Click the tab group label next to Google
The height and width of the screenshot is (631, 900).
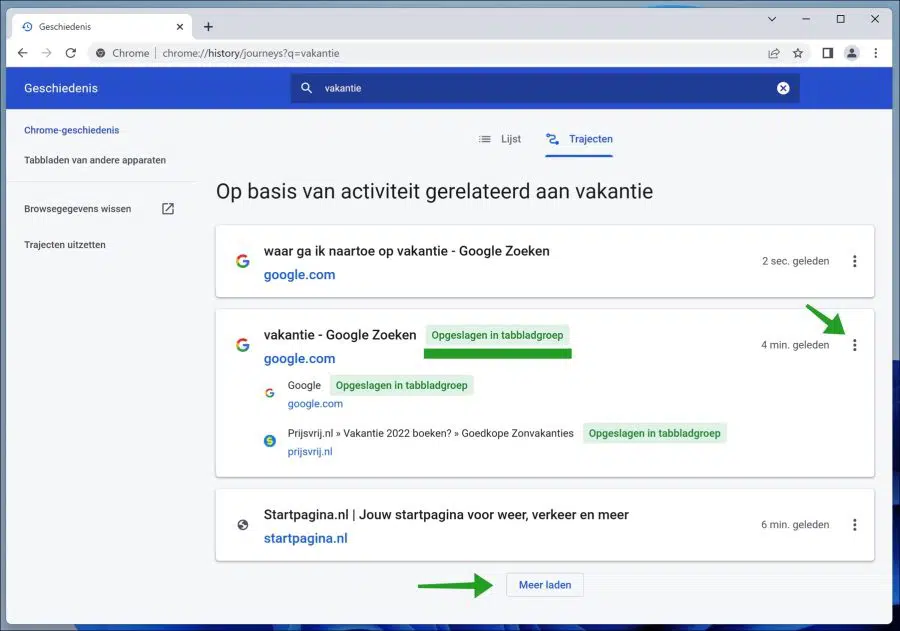(401, 385)
